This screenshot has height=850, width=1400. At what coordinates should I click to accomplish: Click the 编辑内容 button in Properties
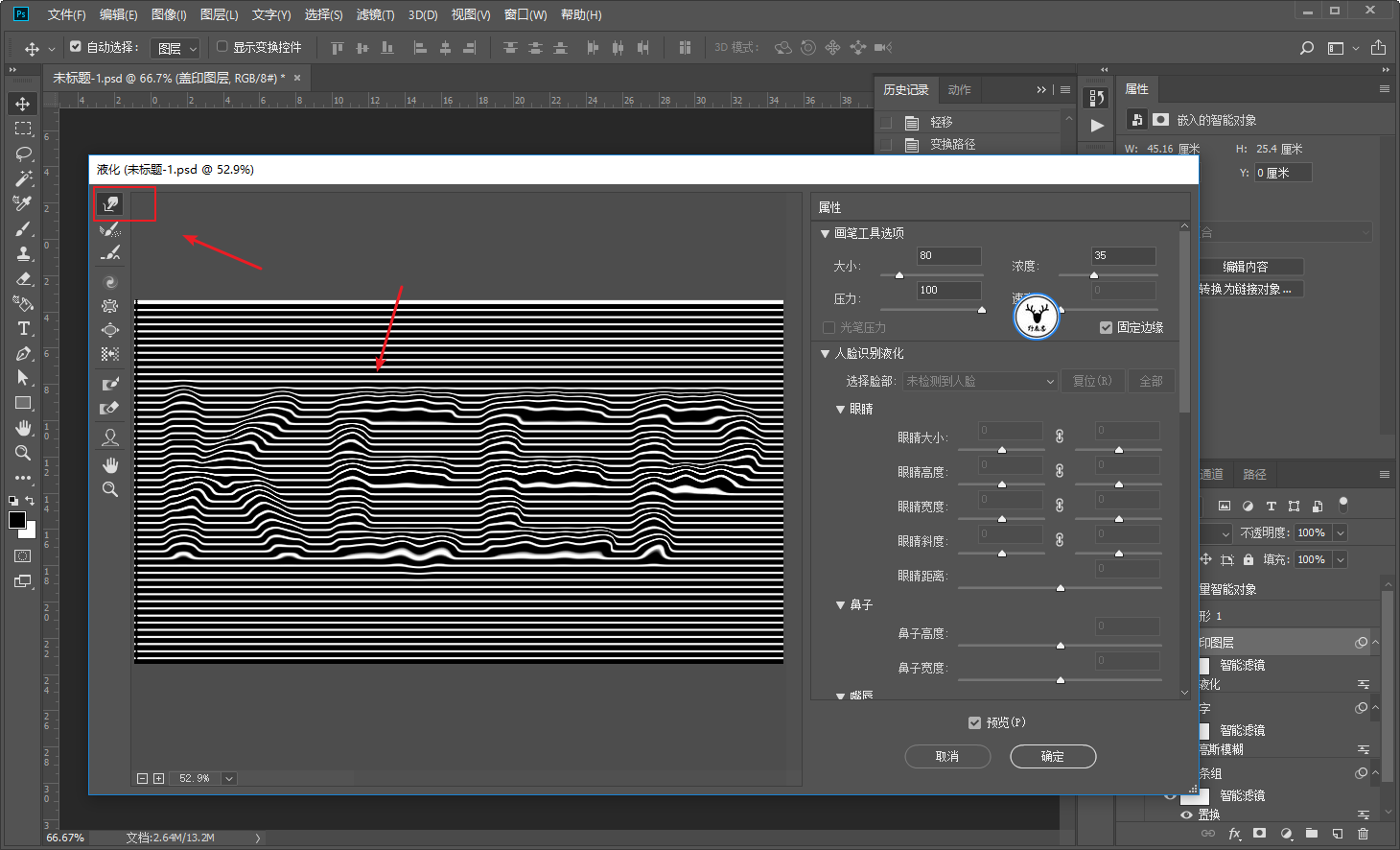(1246, 267)
